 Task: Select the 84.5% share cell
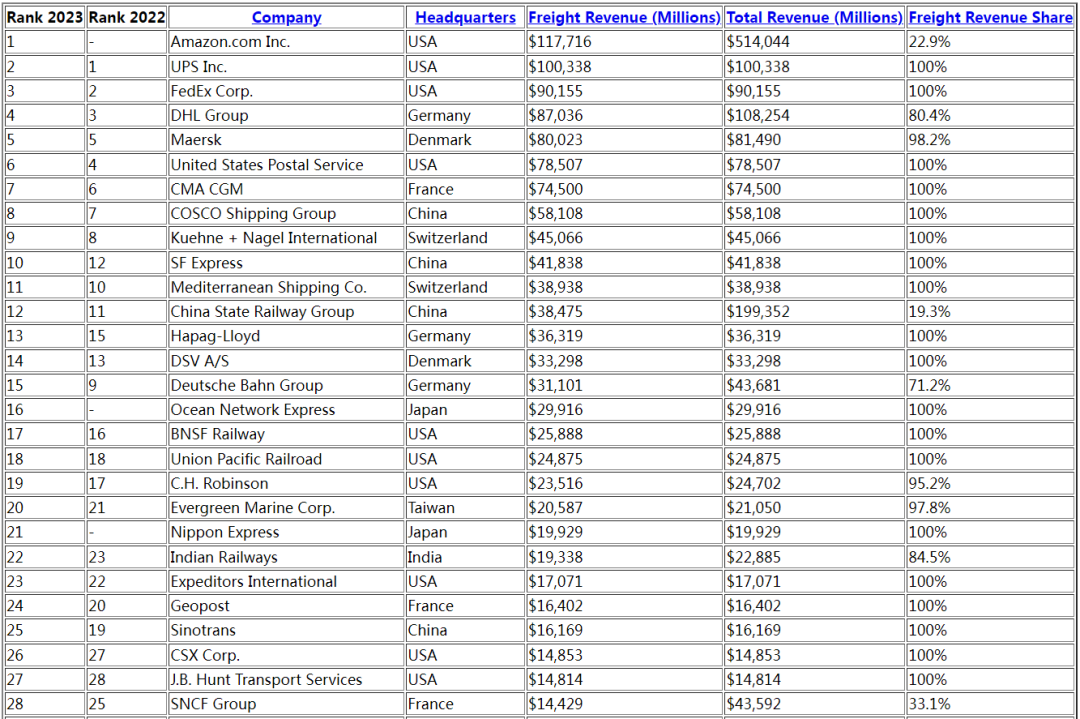990,557
